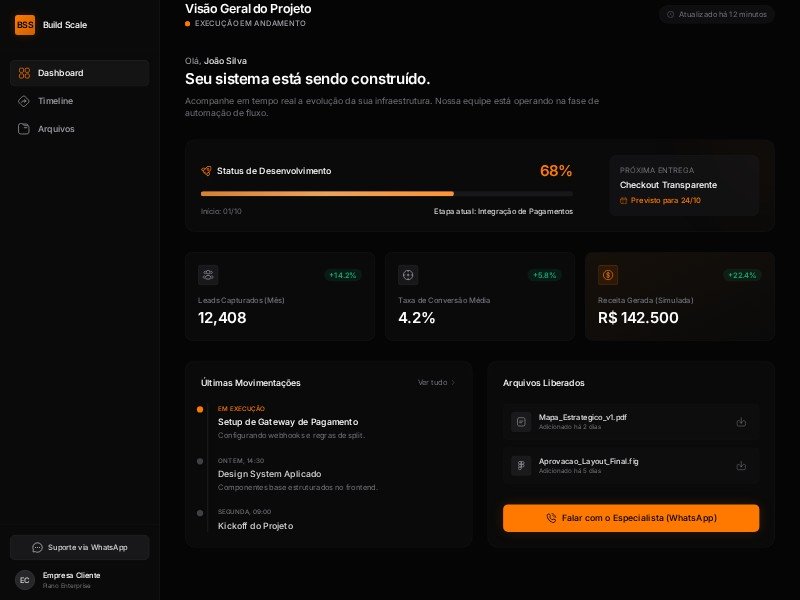Image resolution: width=800 pixels, height=600 pixels.
Task: Click the Figma file icon for Aprovacao_Layout_Final
Action: (x=521, y=465)
